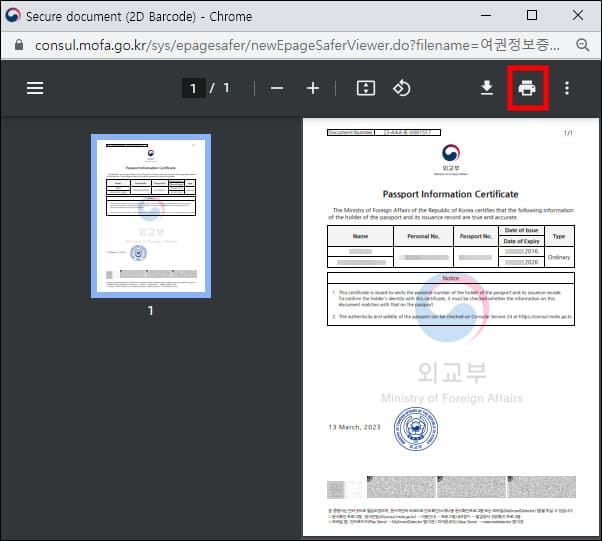602x541 pixels.
Task: Click the 'Date of Expiry' header cell
Action: (x=521, y=241)
